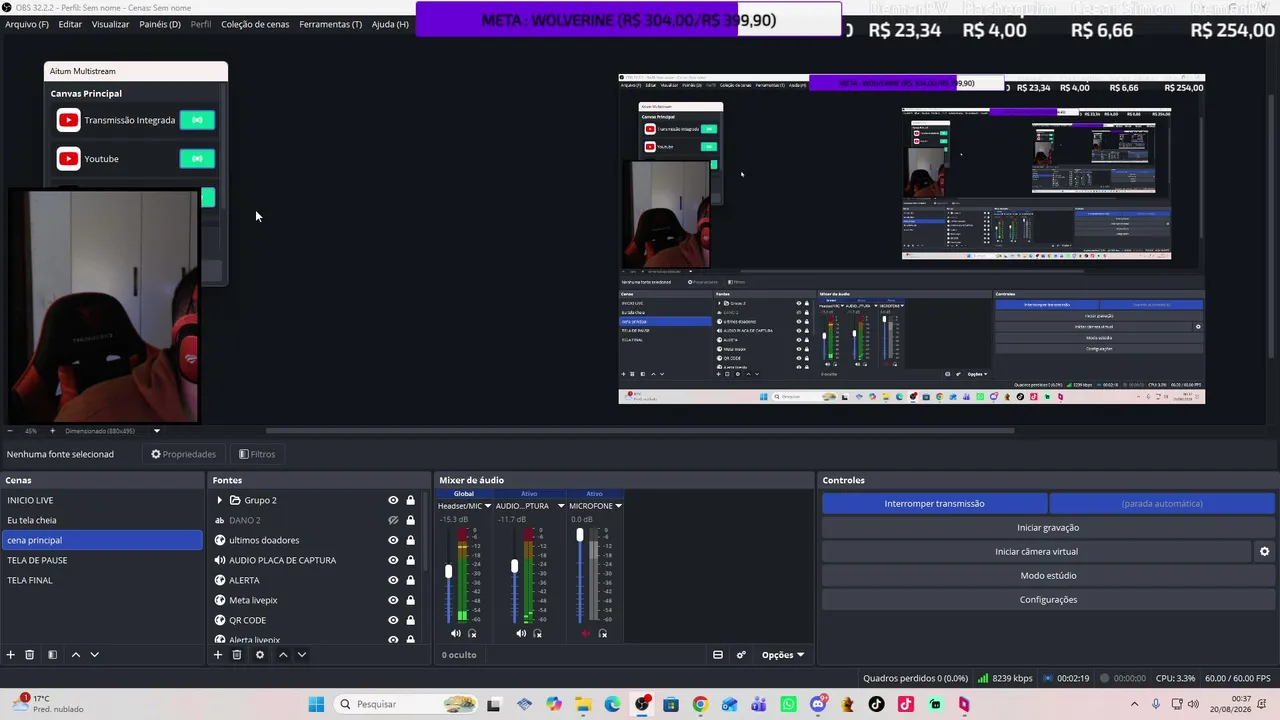The width and height of the screenshot is (1280, 720).
Task: Open the Editar menu
Action: 70,24
